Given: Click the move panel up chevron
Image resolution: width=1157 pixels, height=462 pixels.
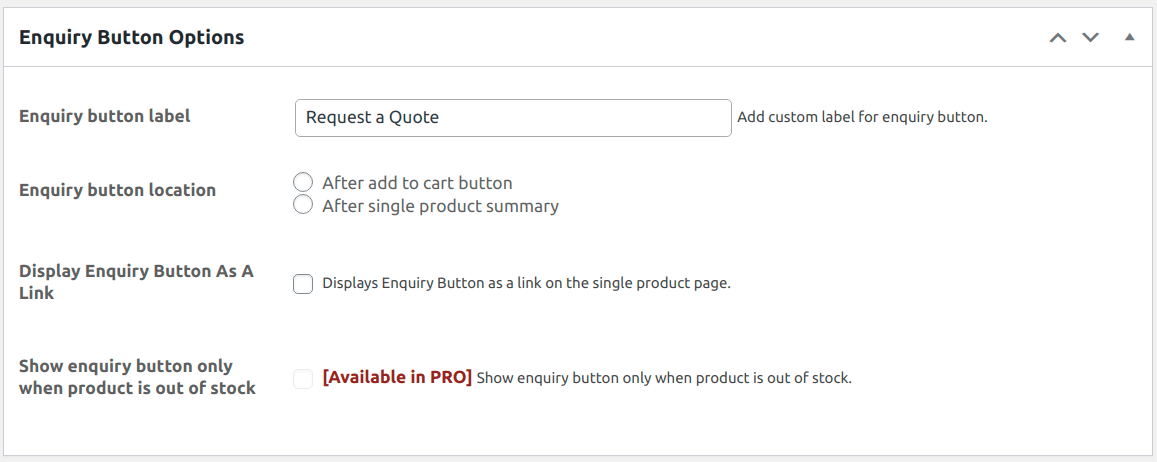Looking at the screenshot, I should click(1057, 38).
